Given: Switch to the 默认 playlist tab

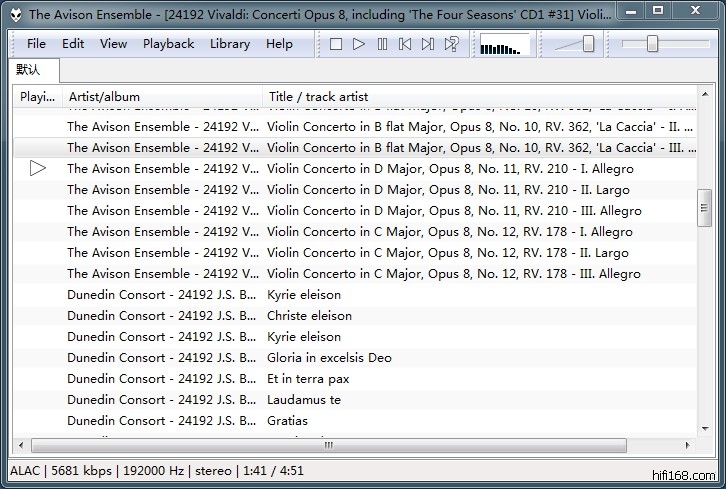Looking at the screenshot, I should click(29, 70).
